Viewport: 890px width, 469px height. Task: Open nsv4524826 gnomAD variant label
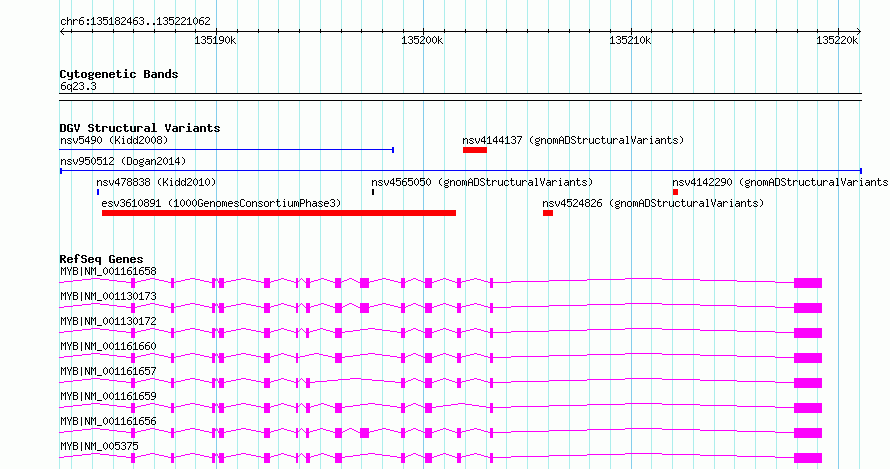(653, 203)
